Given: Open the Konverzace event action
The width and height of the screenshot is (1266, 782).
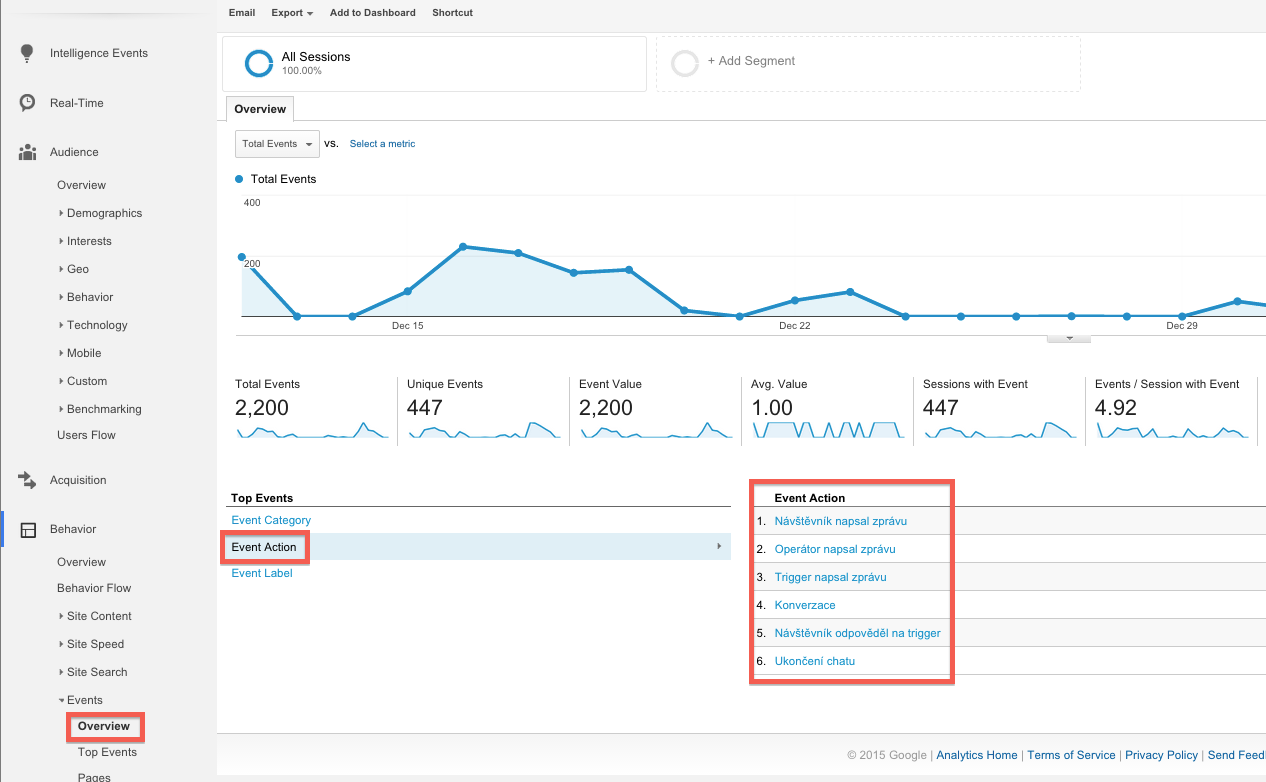Looking at the screenshot, I should tap(805, 605).
